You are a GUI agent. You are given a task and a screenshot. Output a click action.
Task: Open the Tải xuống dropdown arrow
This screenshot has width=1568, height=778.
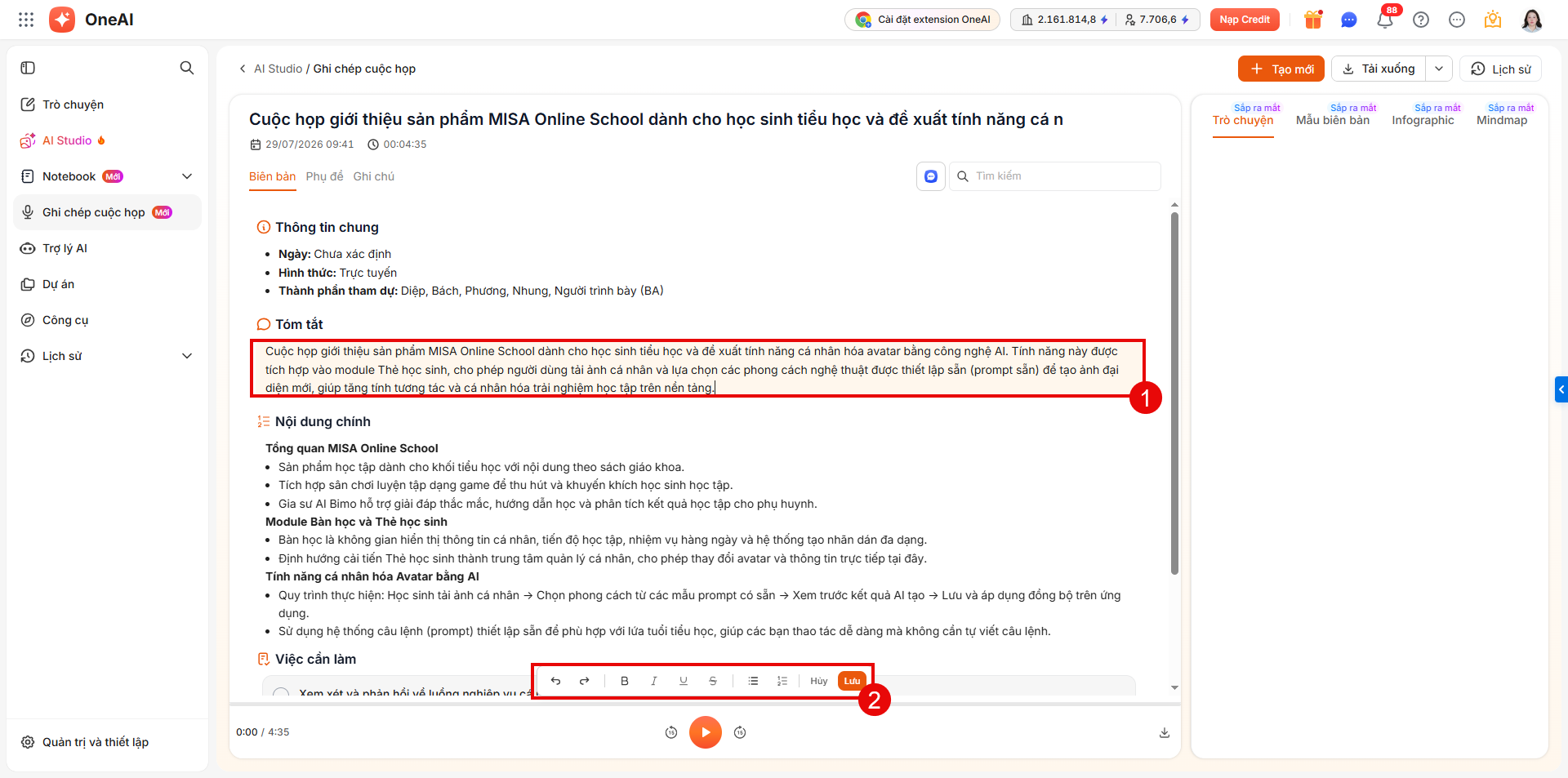pyautogui.click(x=1439, y=69)
